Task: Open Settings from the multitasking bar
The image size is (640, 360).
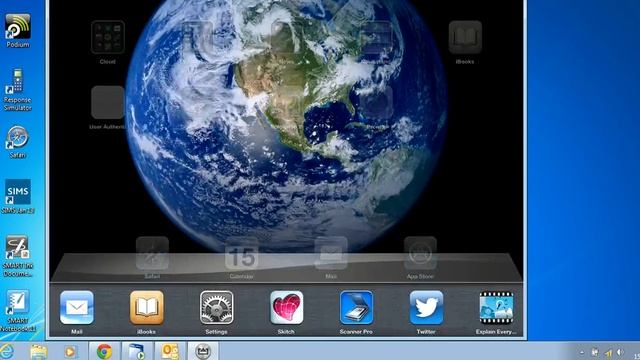Action: point(217,308)
